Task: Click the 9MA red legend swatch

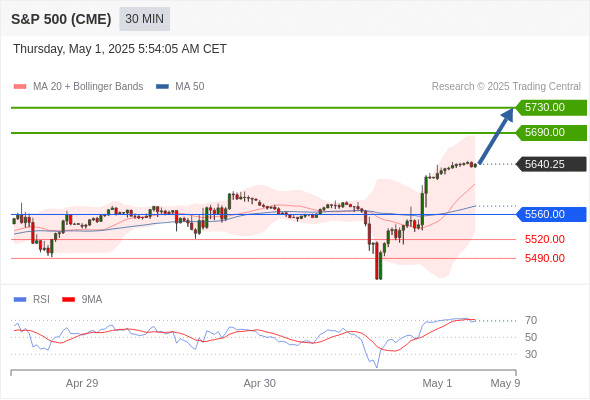Action: coord(68,300)
